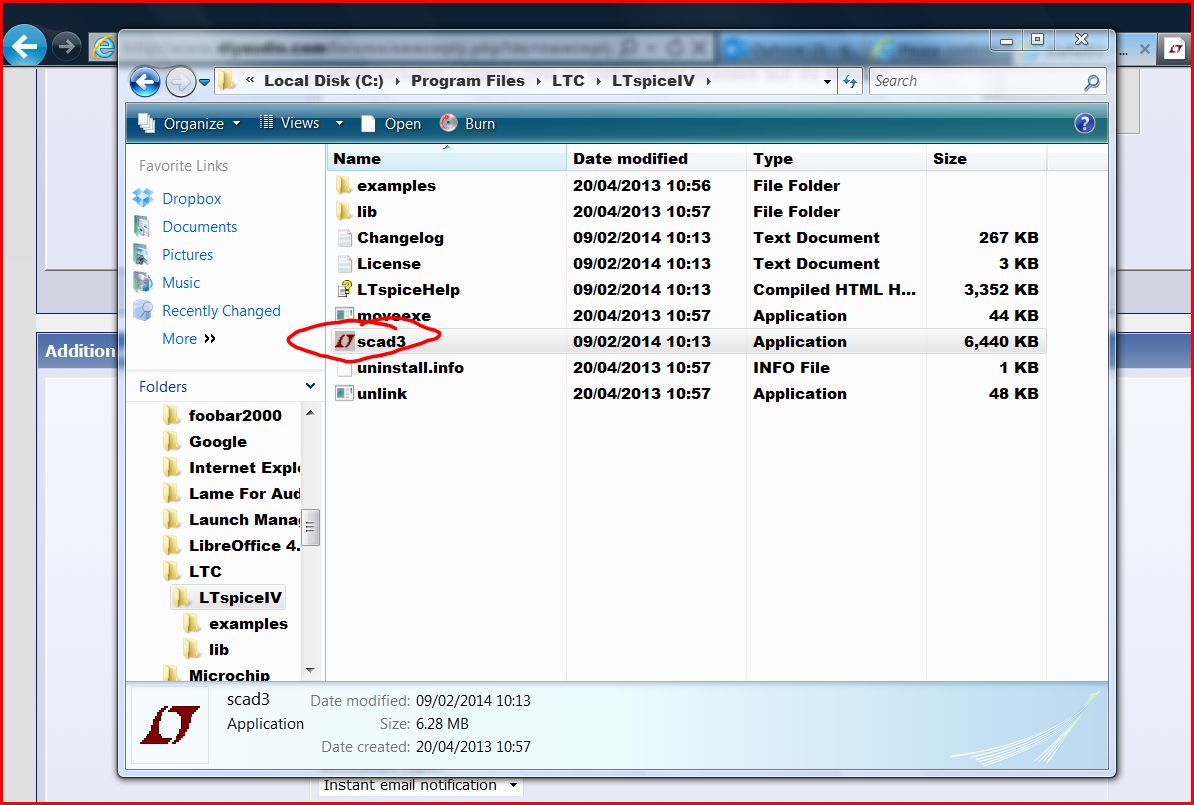The height and width of the screenshot is (805, 1194).
Task: Sort by the Type column header
Action: coord(836,158)
